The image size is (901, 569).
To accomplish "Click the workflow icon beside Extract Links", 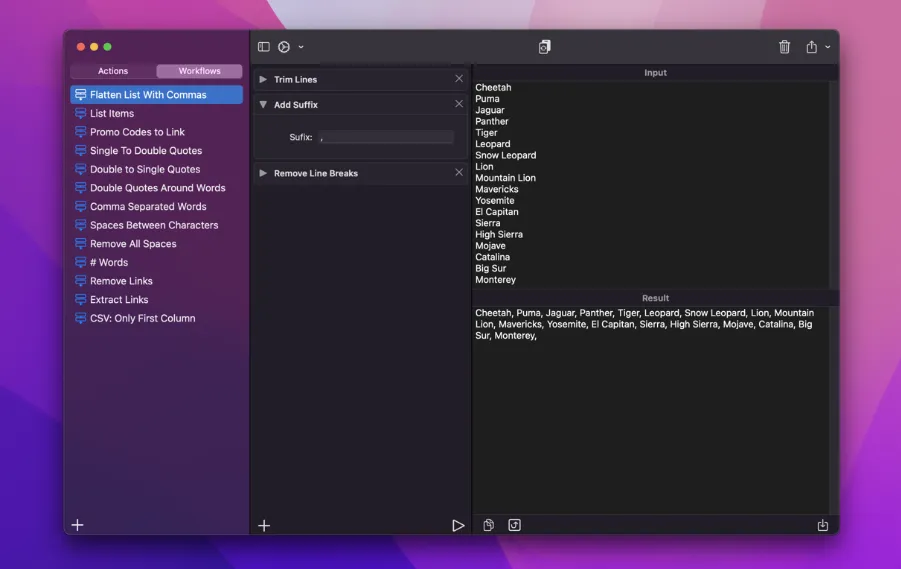I will (x=80, y=299).
